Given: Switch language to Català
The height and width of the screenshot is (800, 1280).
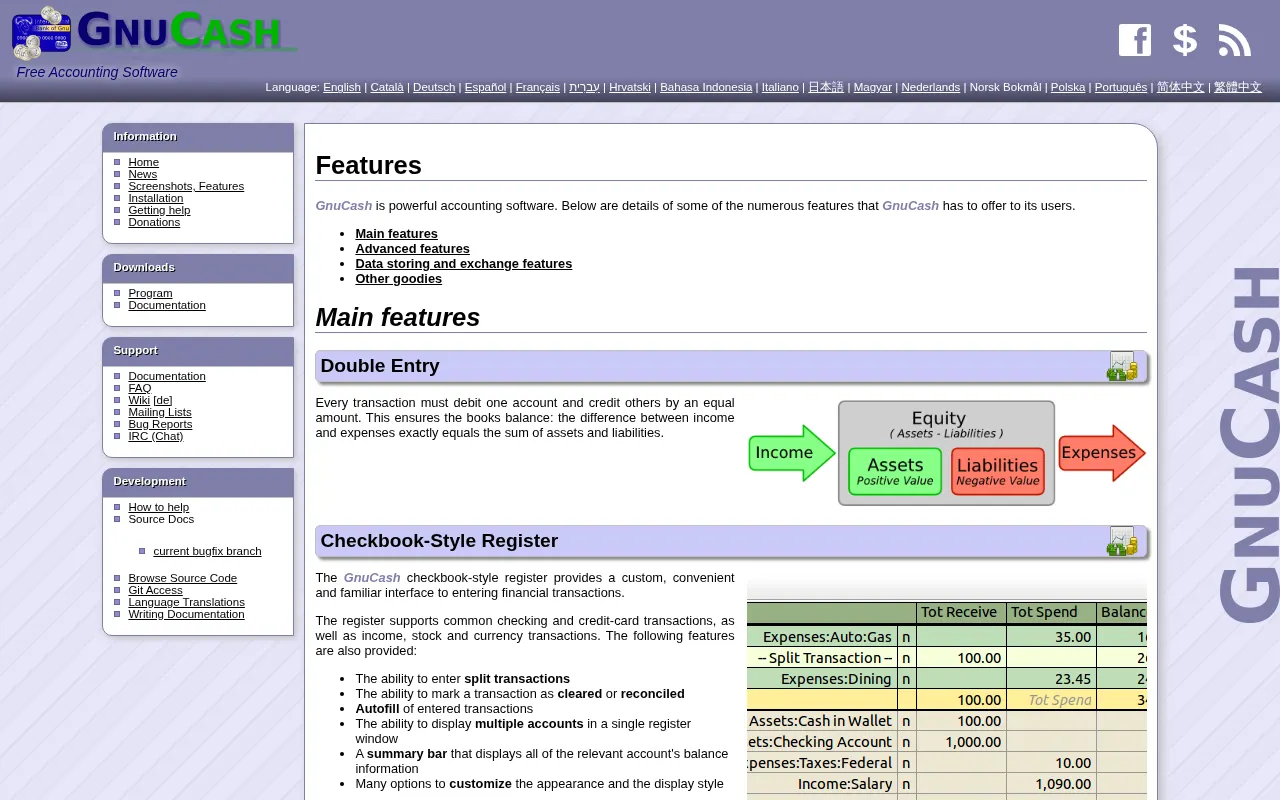Looking at the screenshot, I should coord(387,88).
